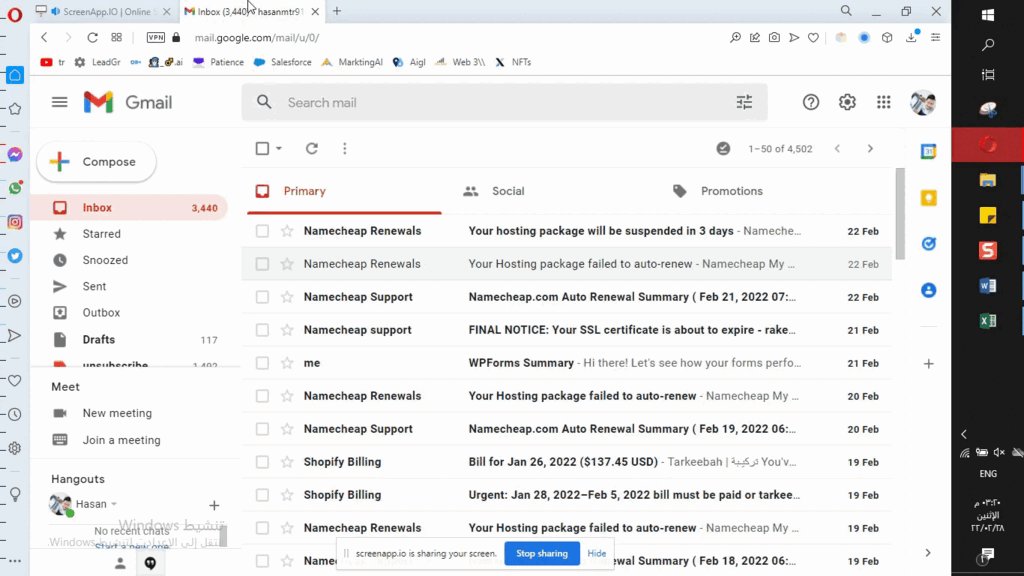Screen dimensions: 1024x576
Task: Tick checkbox for Feb 19 Auto Renewal Summary
Action: (x=262, y=428)
